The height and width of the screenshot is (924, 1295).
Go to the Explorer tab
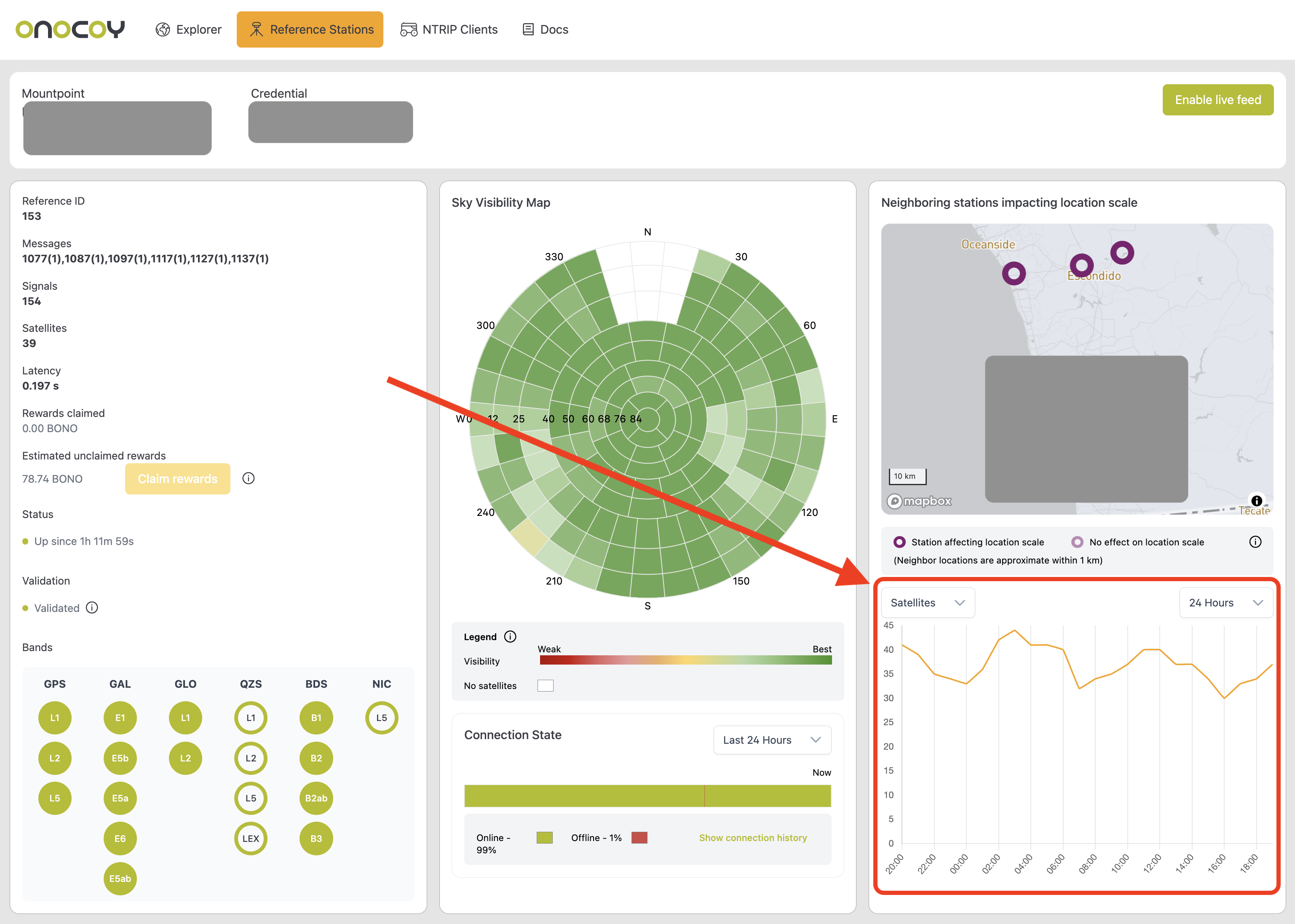[188, 29]
